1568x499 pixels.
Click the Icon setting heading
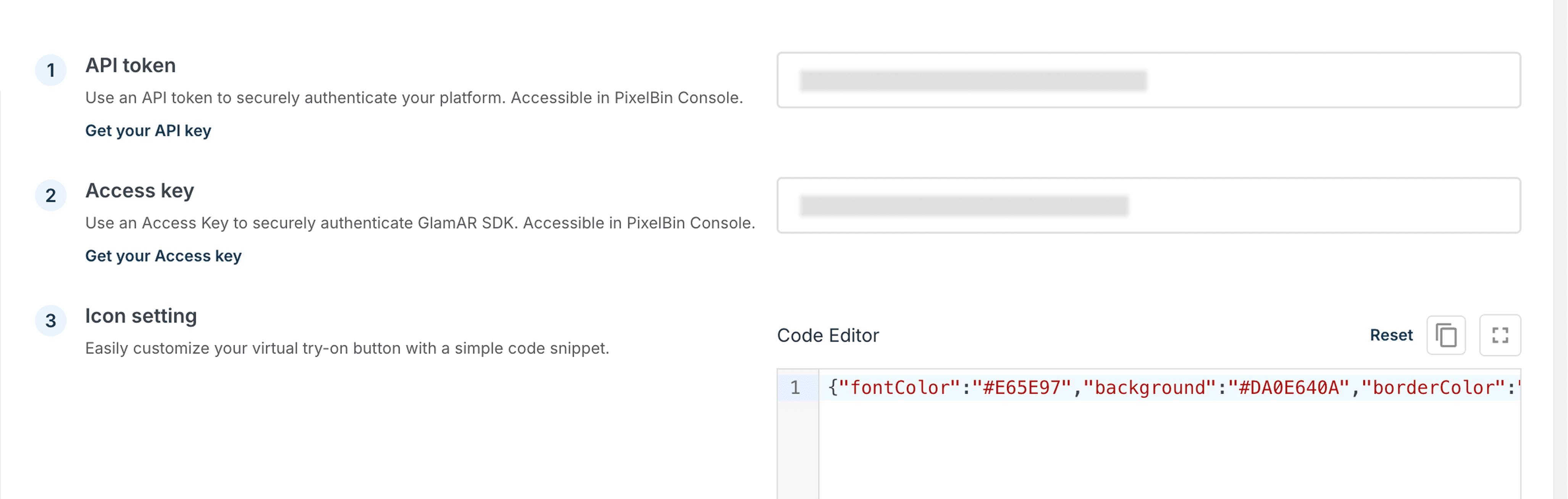point(140,316)
